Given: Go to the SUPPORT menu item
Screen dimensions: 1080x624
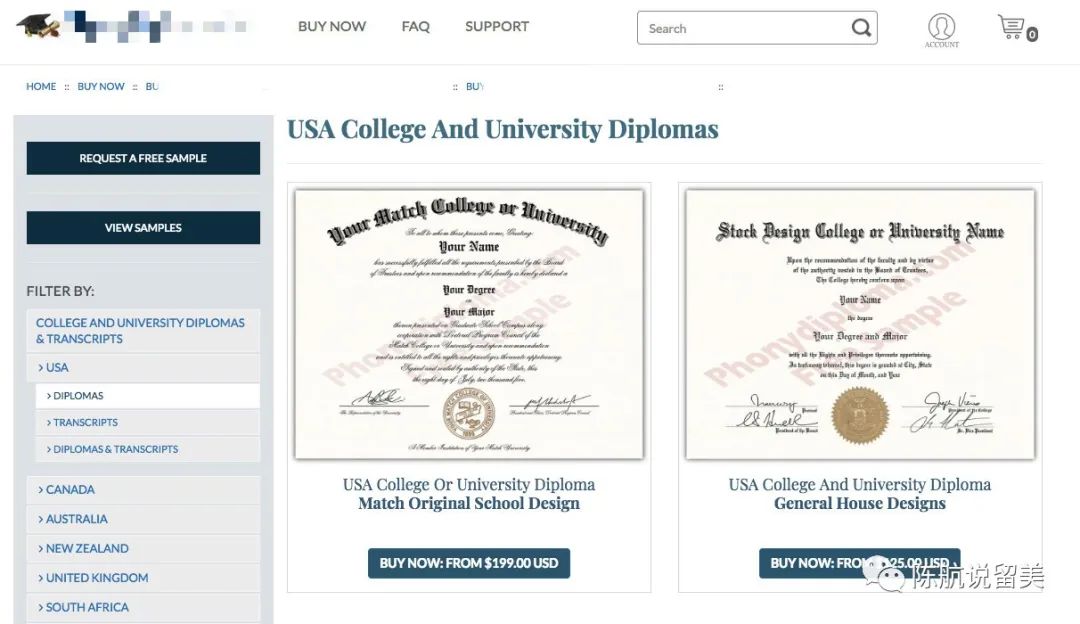Looking at the screenshot, I should point(497,27).
